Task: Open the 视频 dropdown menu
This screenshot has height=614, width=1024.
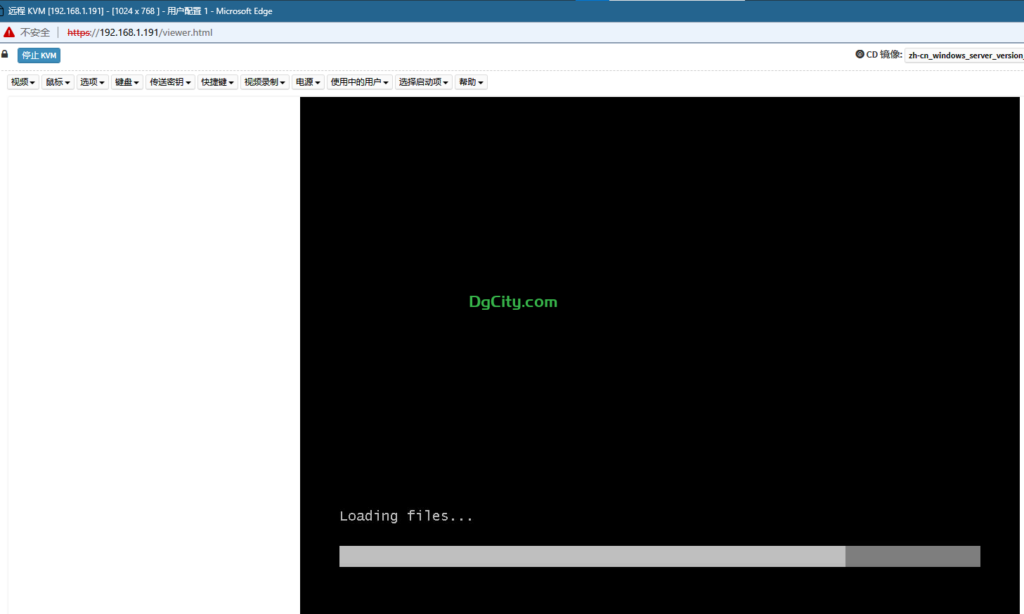Action: pyautogui.click(x=23, y=82)
